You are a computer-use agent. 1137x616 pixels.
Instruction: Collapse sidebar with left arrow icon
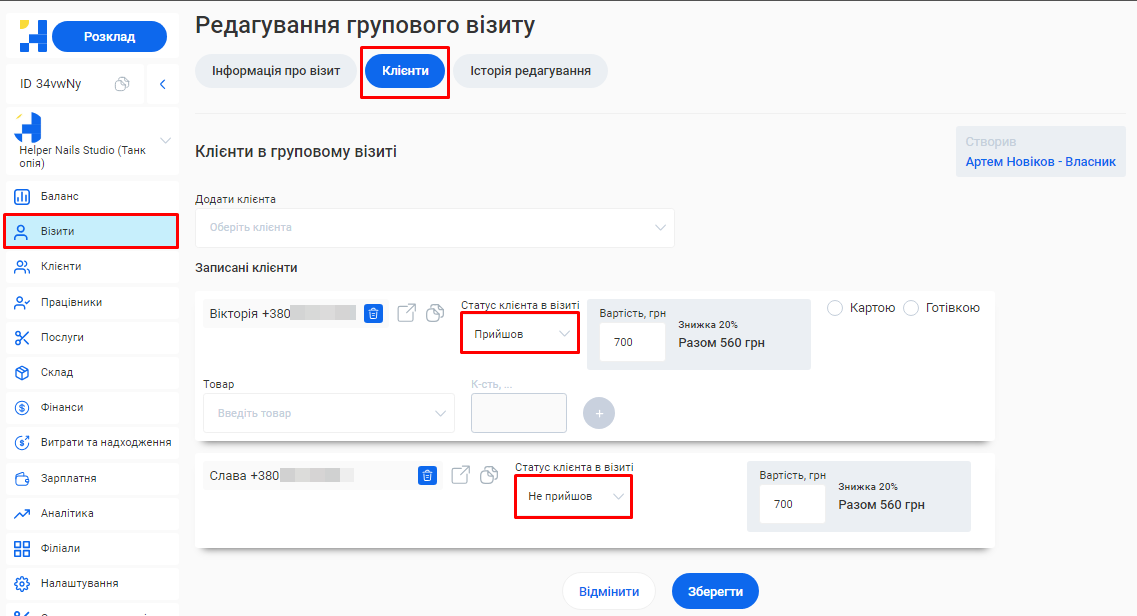(162, 84)
